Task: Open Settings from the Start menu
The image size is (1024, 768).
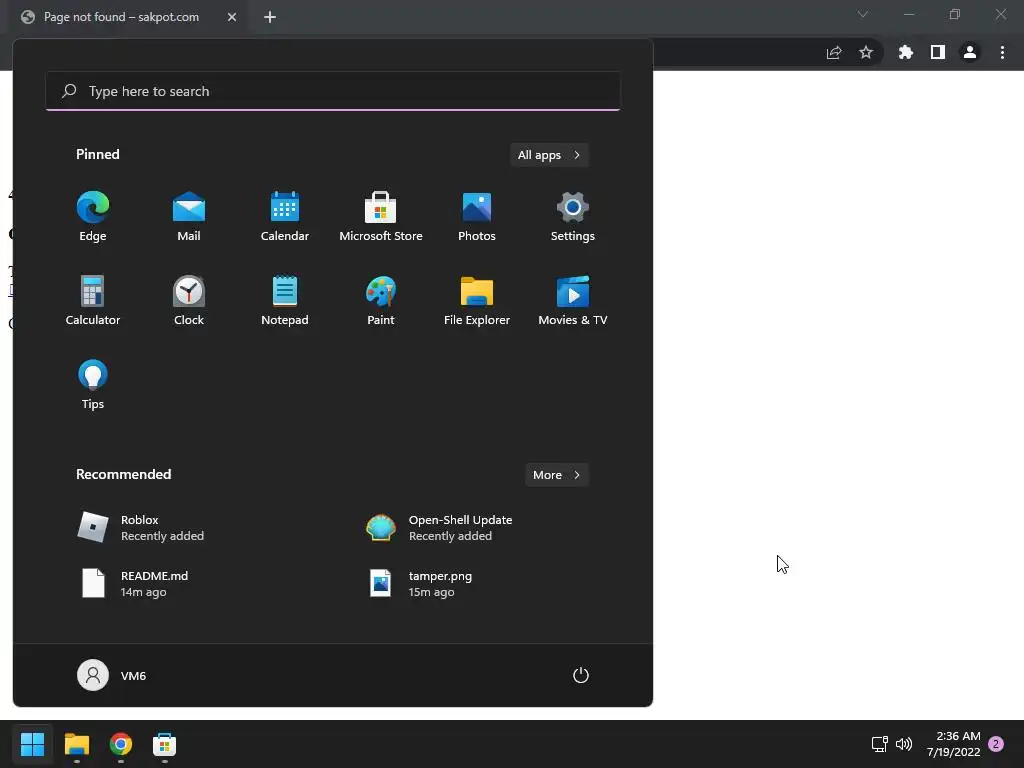Action: pyautogui.click(x=573, y=217)
